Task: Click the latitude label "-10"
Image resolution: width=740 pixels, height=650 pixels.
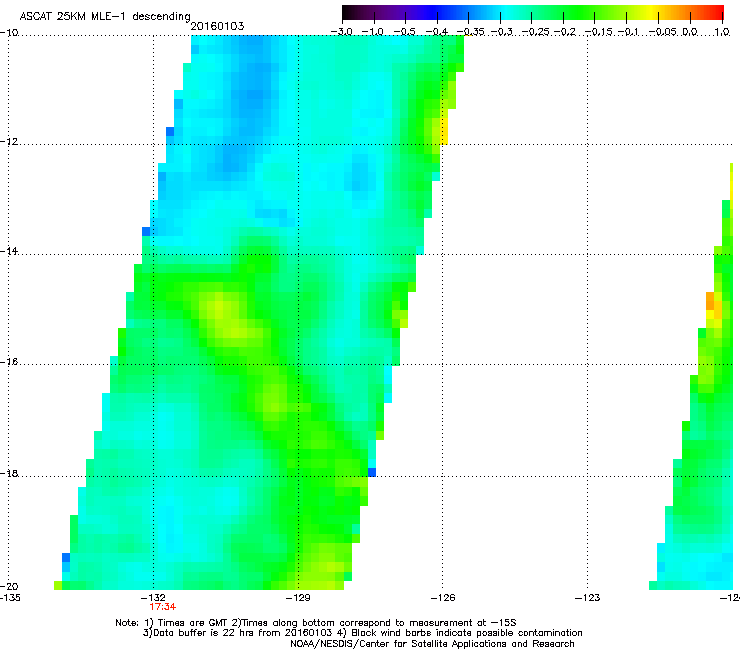Action: 9,32
